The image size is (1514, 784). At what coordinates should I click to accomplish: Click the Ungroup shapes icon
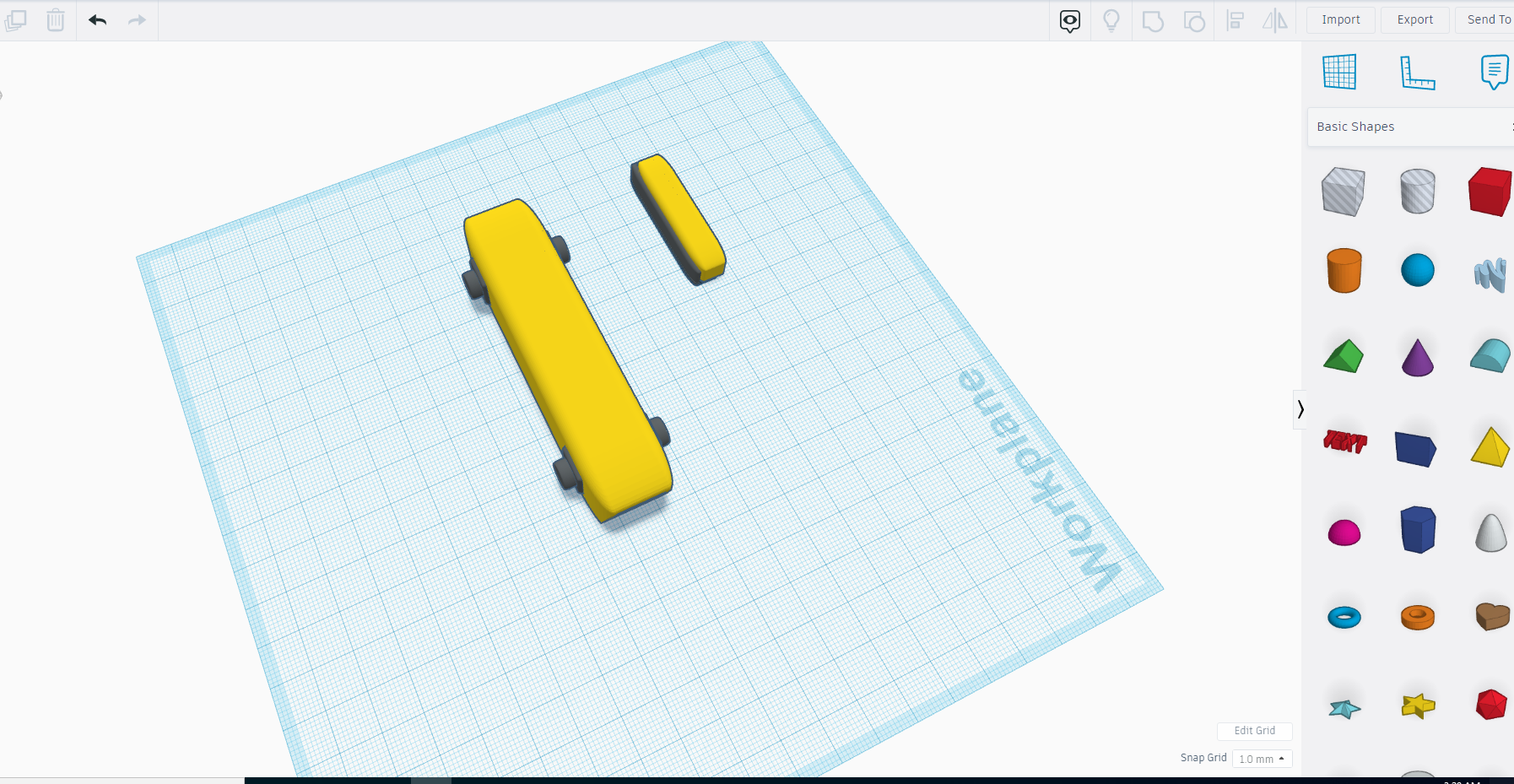[1194, 21]
